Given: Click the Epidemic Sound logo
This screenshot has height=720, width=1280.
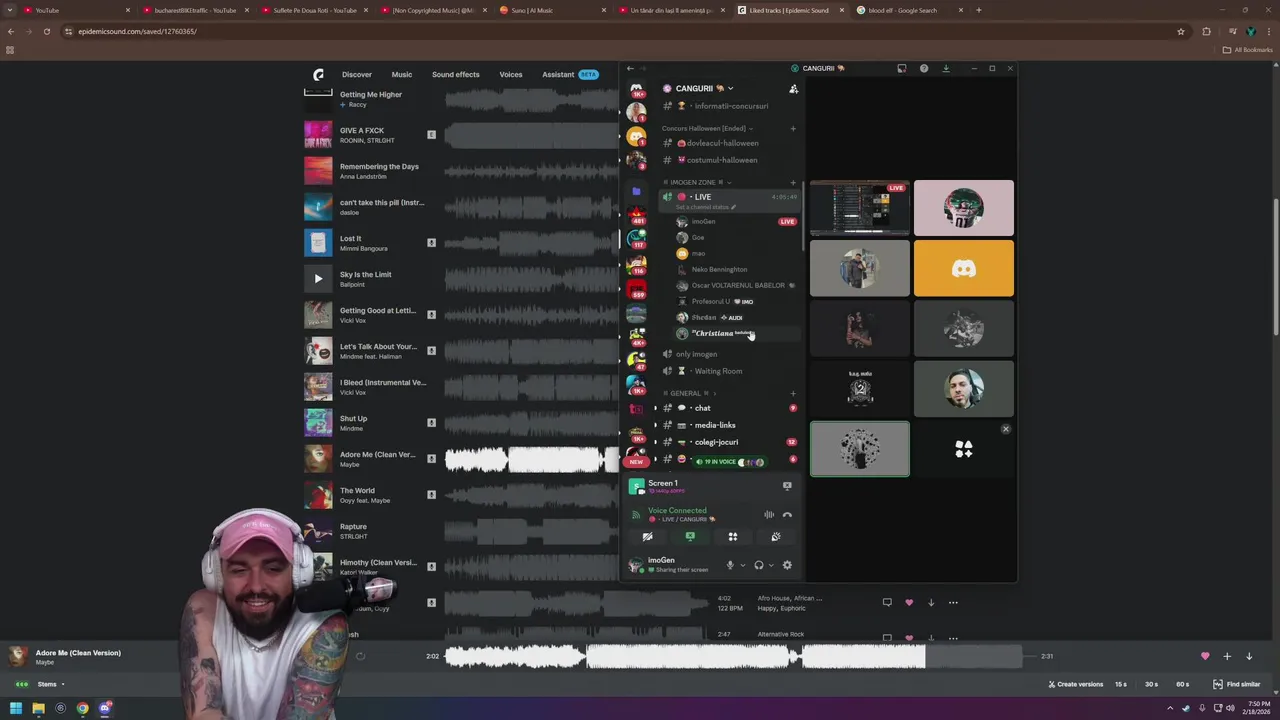Looking at the screenshot, I should 318,74.
